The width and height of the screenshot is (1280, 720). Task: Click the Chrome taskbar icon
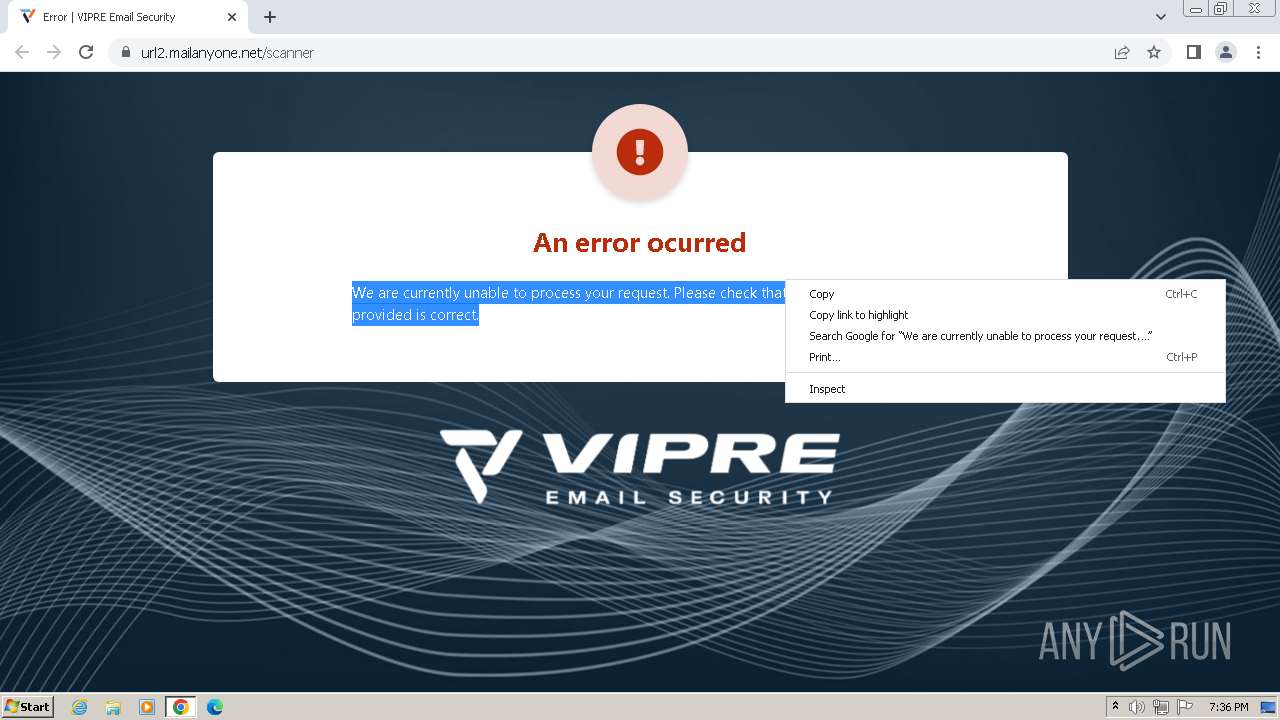(181, 707)
